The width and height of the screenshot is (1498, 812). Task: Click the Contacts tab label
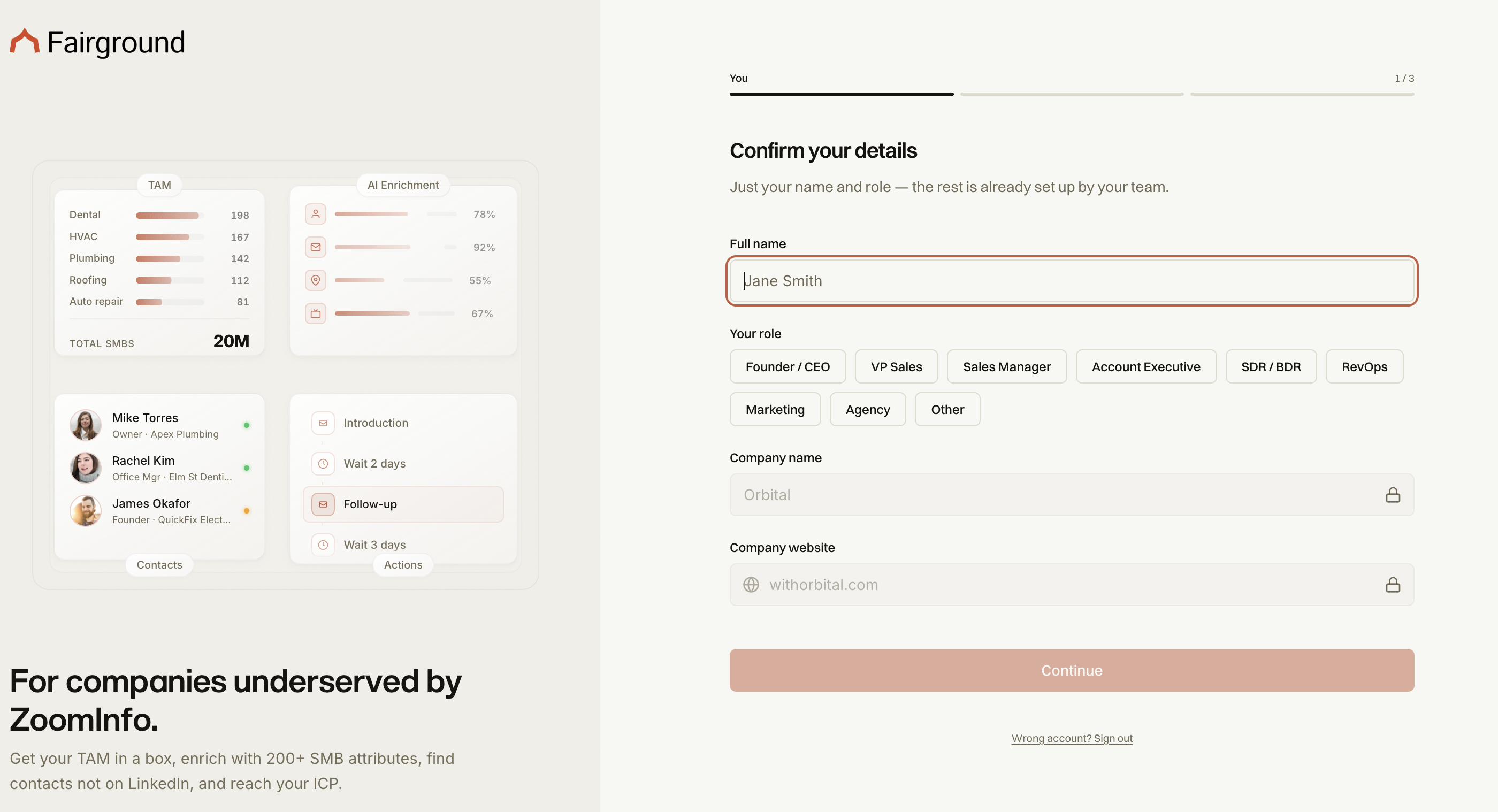pyautogui.click(x=159, y=565)
